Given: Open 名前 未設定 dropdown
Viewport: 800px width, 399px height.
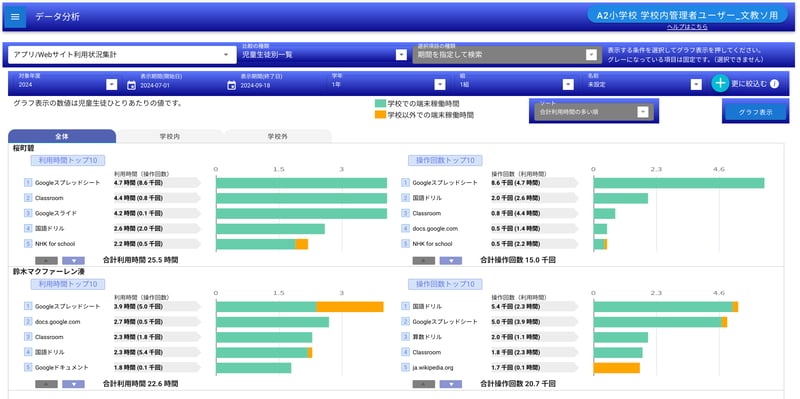Looking at the screenshot, I should 644,84.
